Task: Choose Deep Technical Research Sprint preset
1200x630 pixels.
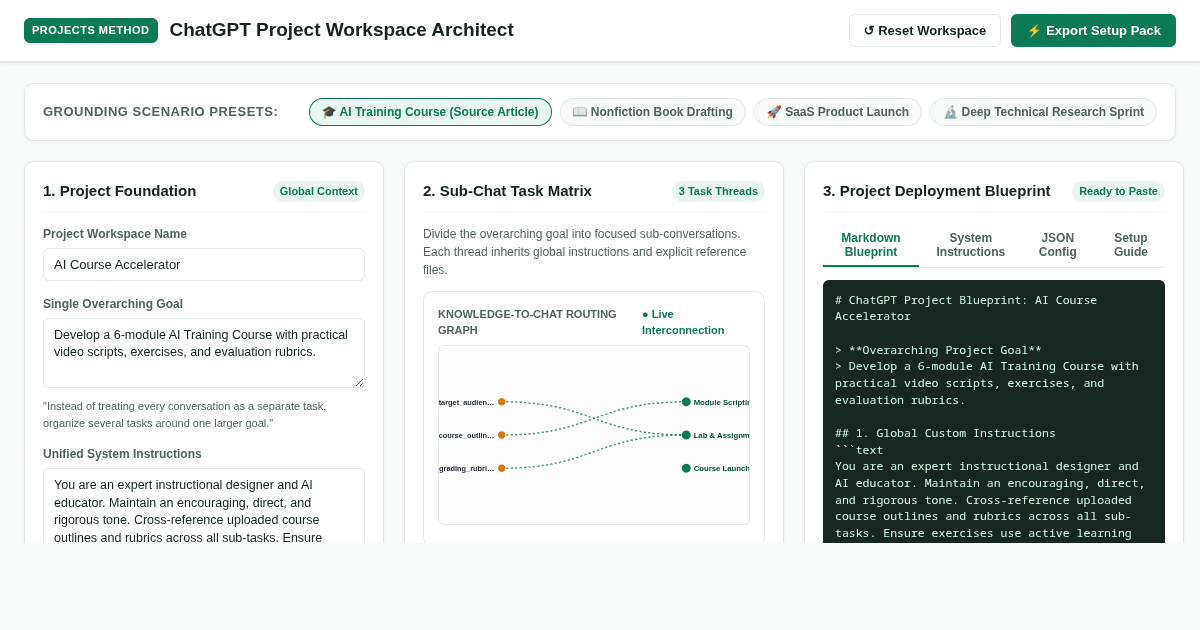Action: click(1043, 112)
